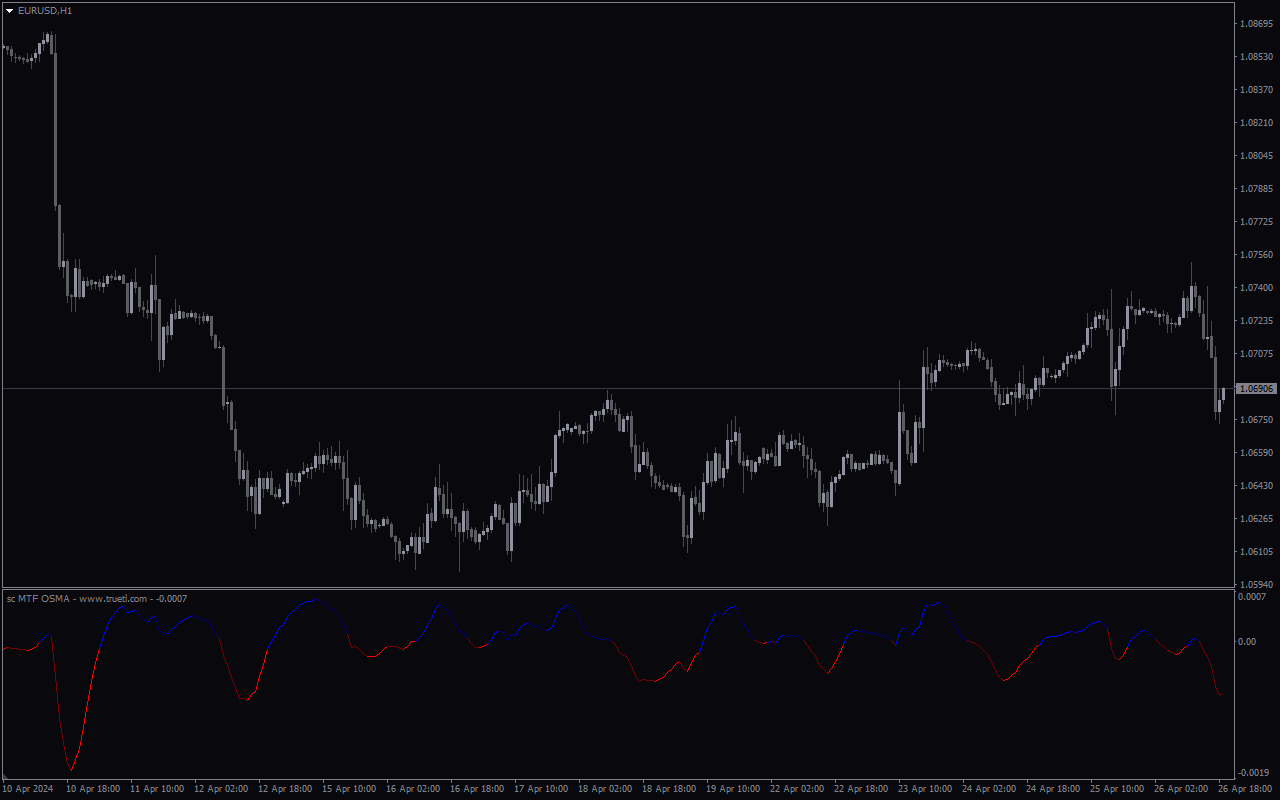
Task: Click the 1.08695 price axis value
Action: click(x=1257, y=23)
